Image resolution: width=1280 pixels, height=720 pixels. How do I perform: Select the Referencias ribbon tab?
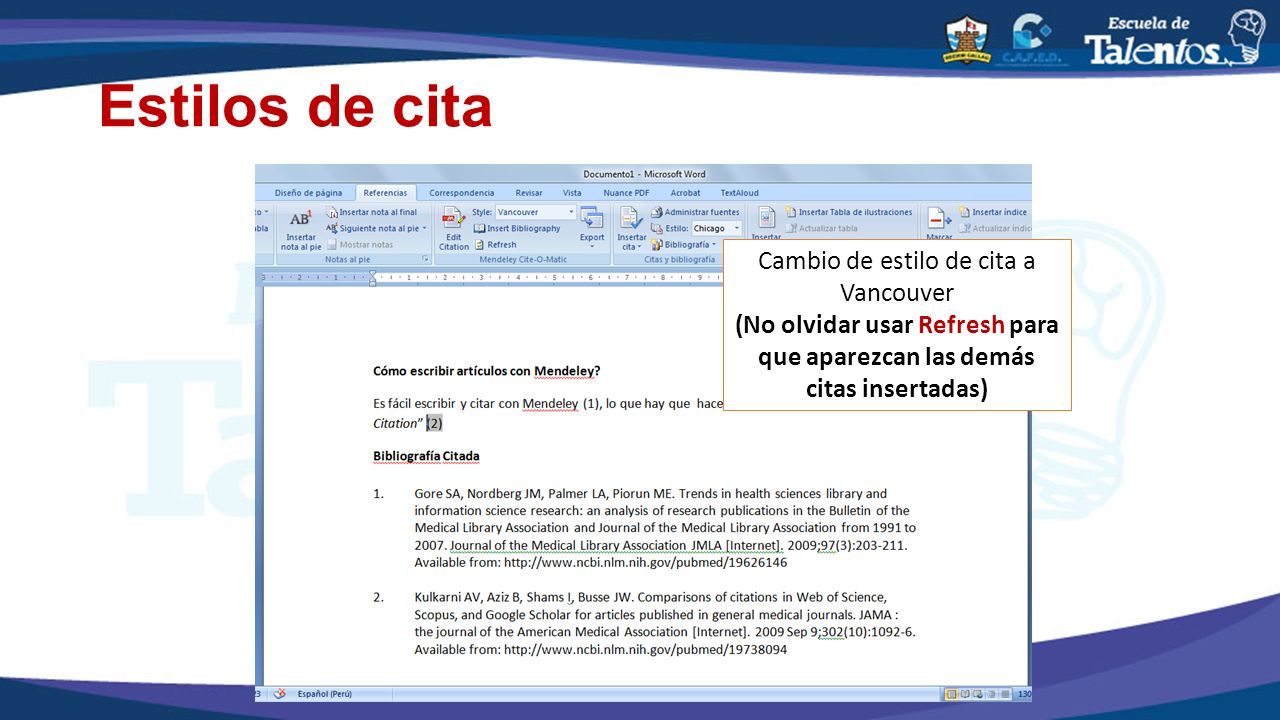[x=385, y=193]
